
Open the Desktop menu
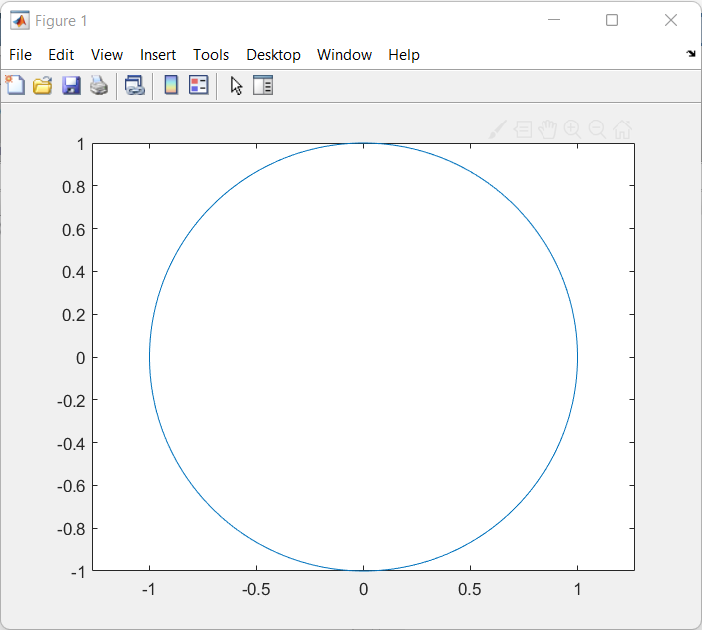pyautogui.click(x=273, y=55)
